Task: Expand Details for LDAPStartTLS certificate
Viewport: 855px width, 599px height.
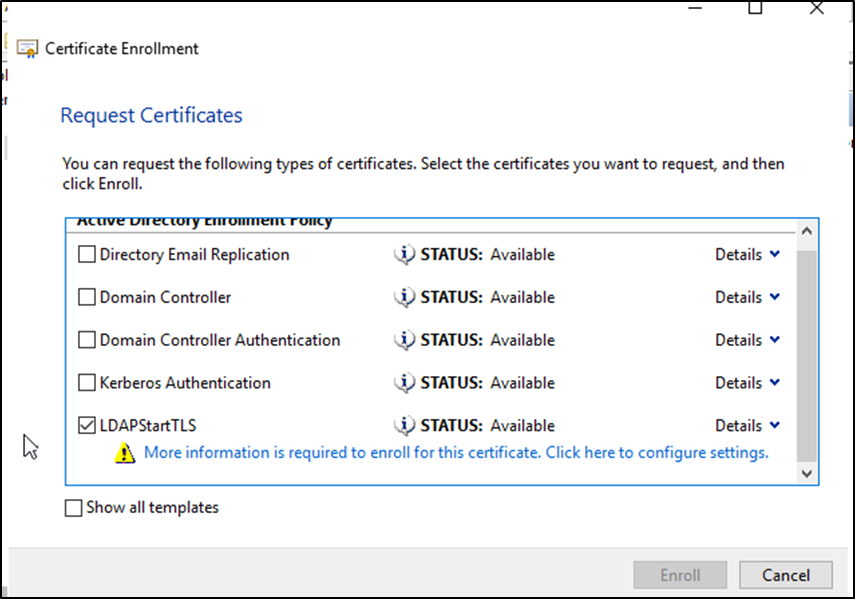Action: [747, 426]
